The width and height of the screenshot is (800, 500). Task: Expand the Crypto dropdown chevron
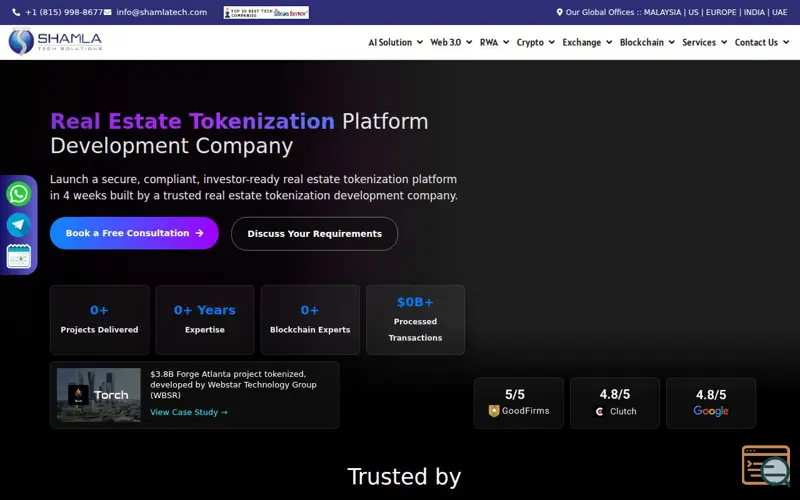point(552,42)
